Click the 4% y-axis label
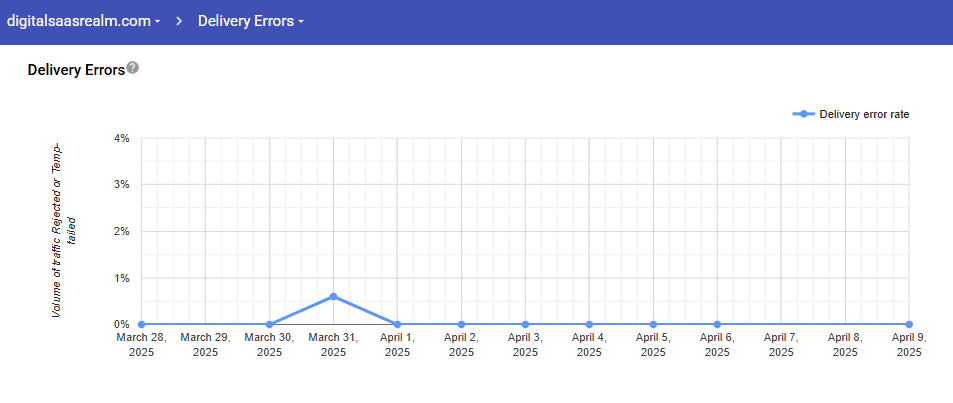953x403 pixels. pyautogui.click(x=121, y=138)
